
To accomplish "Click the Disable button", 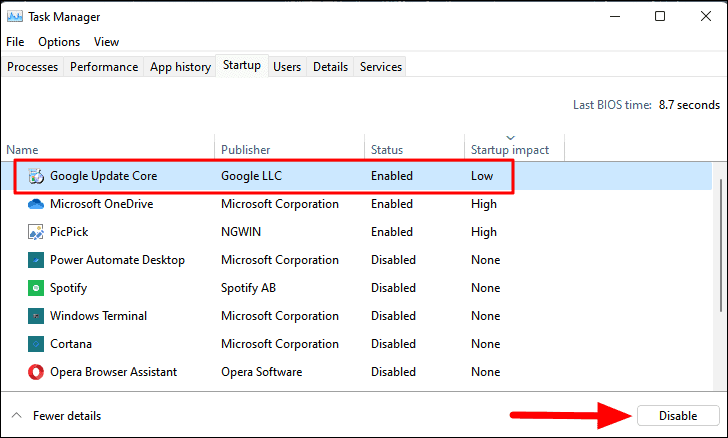I will (x=678, y=416).
